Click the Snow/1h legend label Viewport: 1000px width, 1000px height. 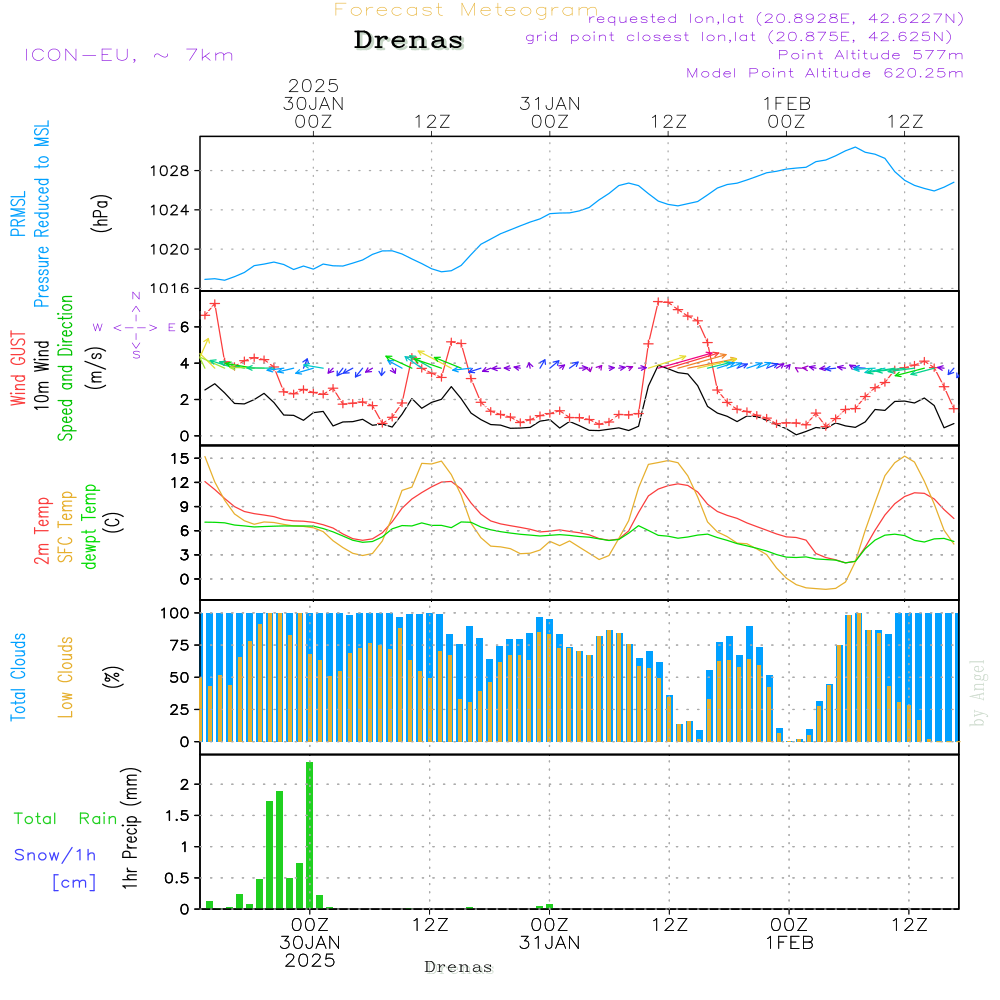click(x=55, y=855)
